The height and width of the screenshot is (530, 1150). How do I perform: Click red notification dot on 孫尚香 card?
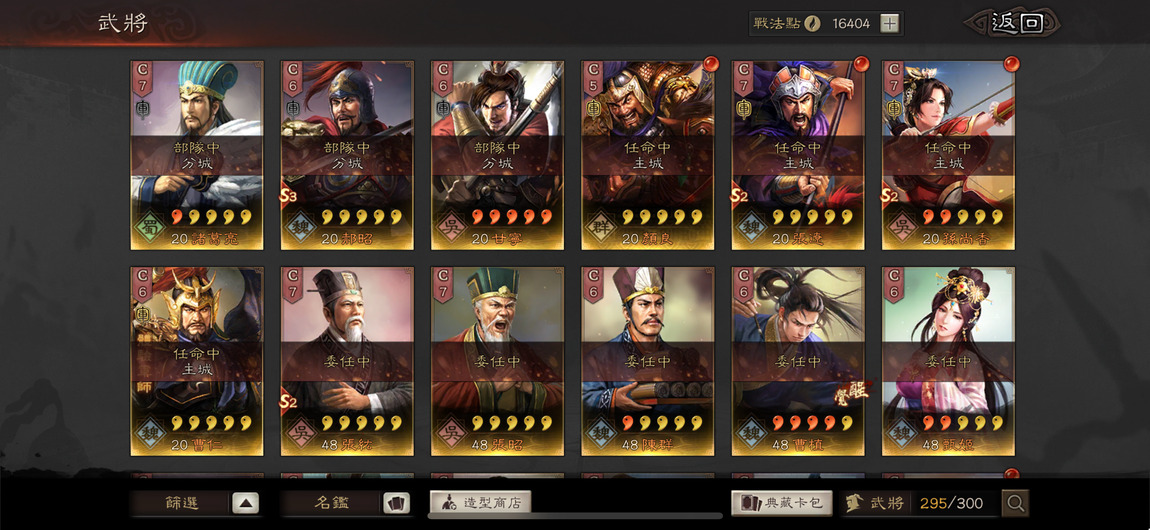coord(1011,64)
